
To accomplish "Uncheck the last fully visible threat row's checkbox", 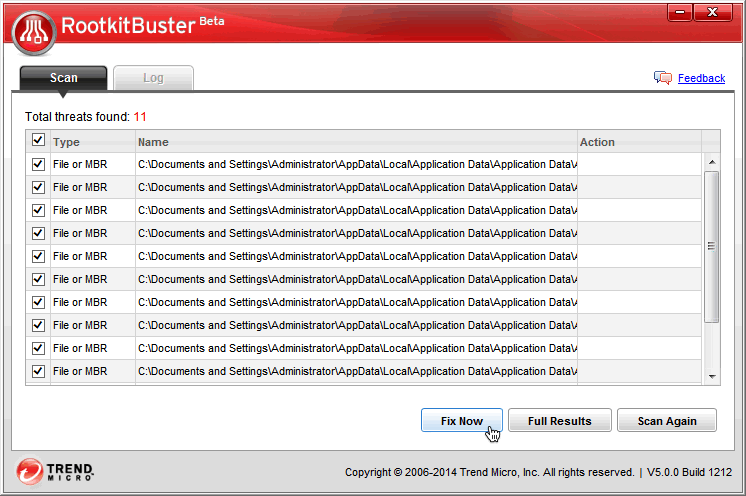I will click(x=38, y=371).
